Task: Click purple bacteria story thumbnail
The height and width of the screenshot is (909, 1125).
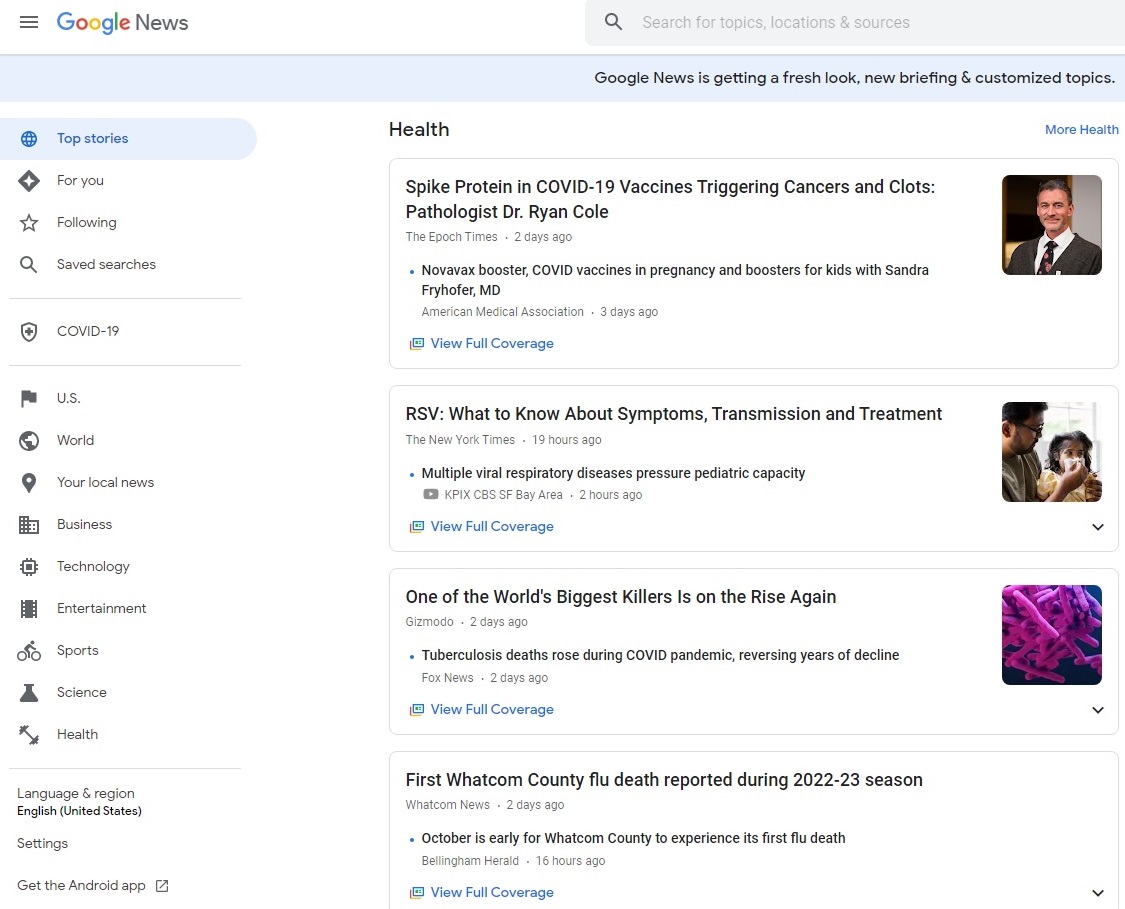Action: [x=1052, y=635]
